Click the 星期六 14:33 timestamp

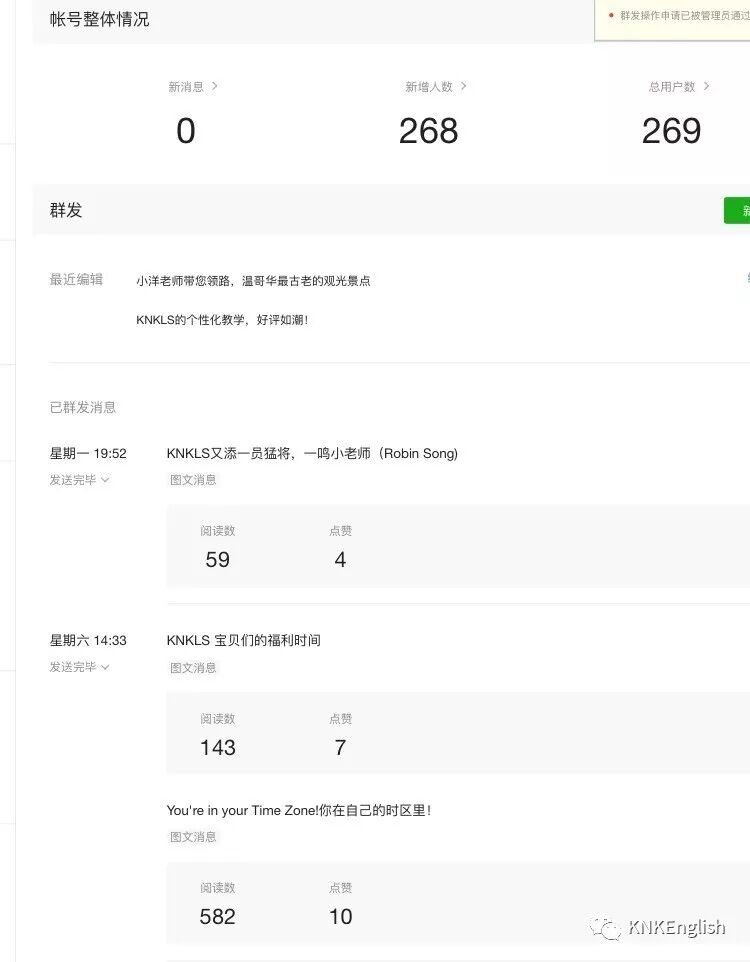(x=88, y=641)
